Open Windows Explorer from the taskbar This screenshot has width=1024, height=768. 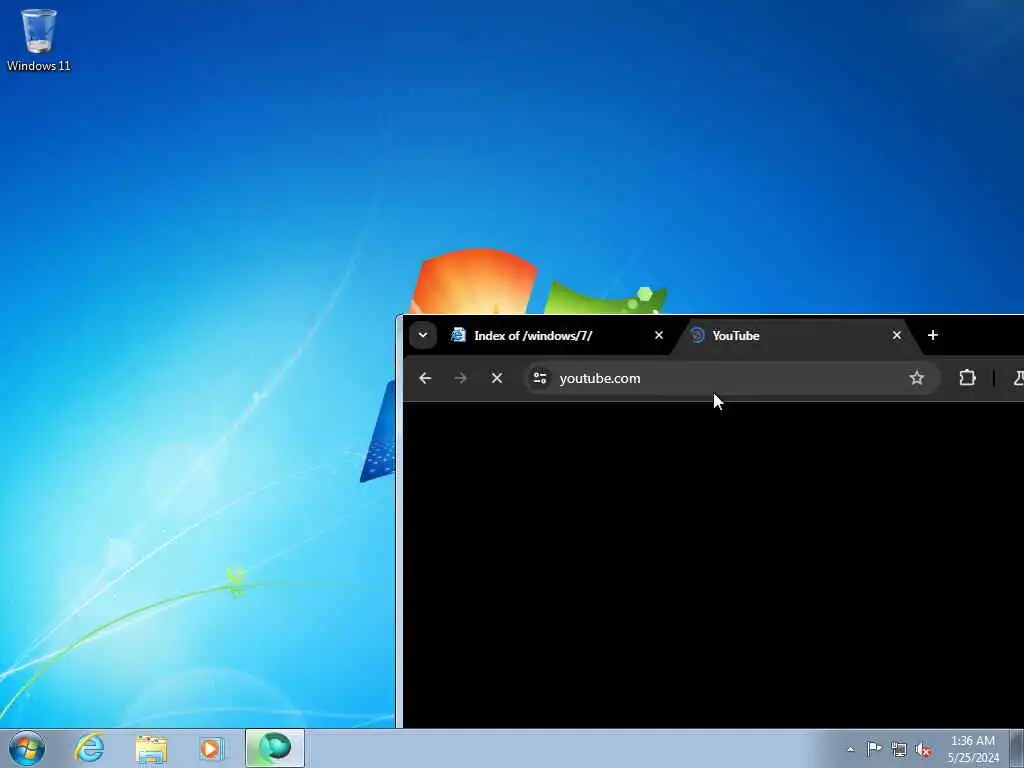click(x=152, y=748)
